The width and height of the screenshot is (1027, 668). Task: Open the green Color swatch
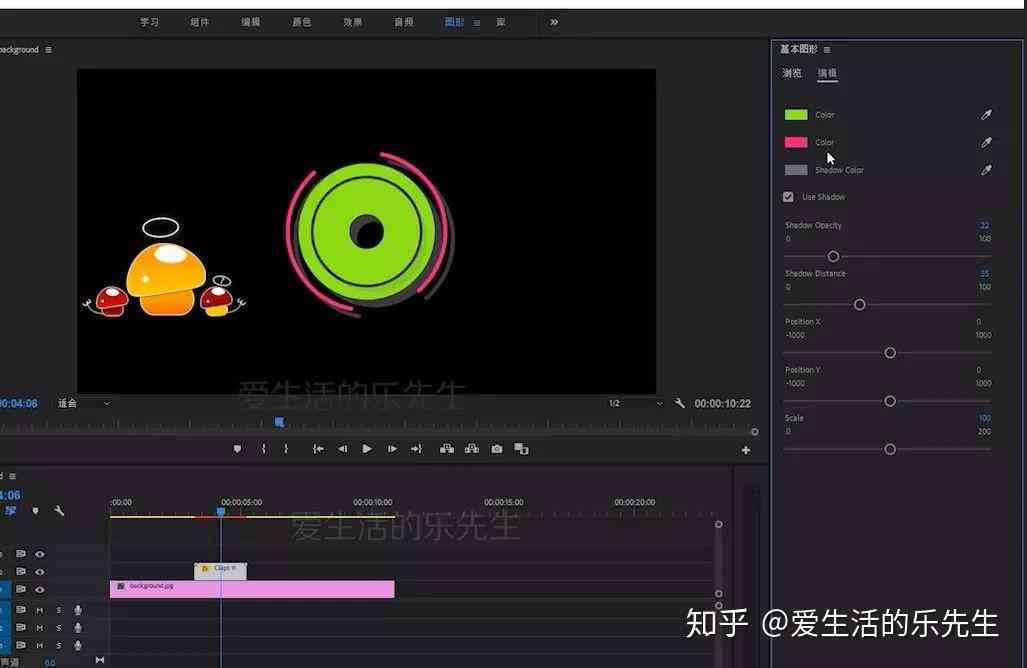796,115
